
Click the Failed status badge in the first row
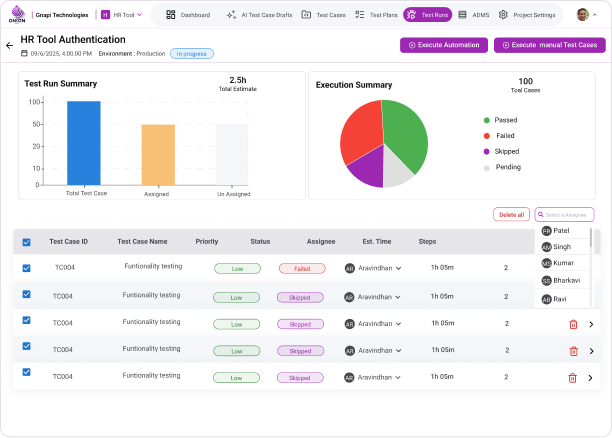[302, 269]
